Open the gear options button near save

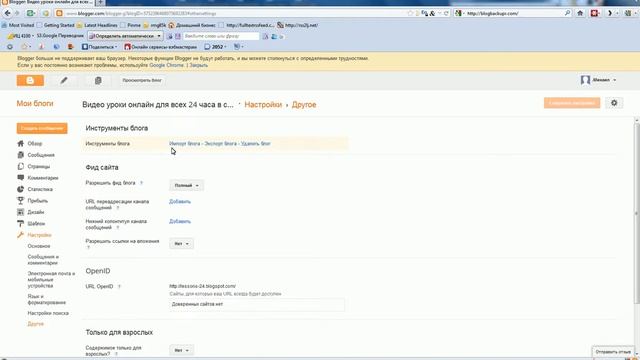(x=614, y=103)
